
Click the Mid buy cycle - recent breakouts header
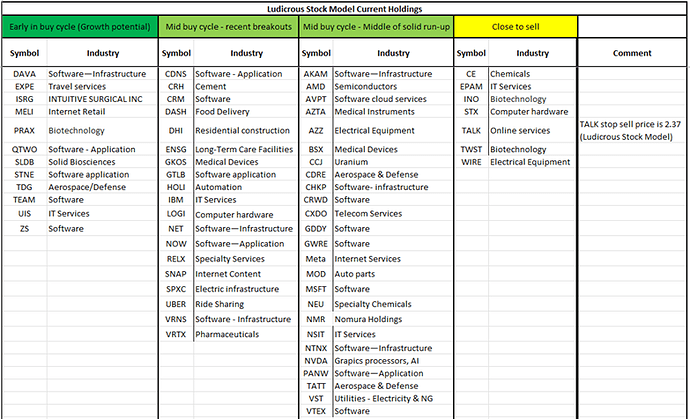228,27
